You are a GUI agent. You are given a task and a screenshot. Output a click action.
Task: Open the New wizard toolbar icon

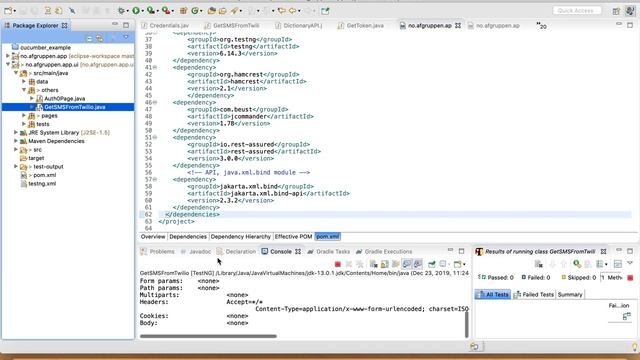tap(8, 11)
